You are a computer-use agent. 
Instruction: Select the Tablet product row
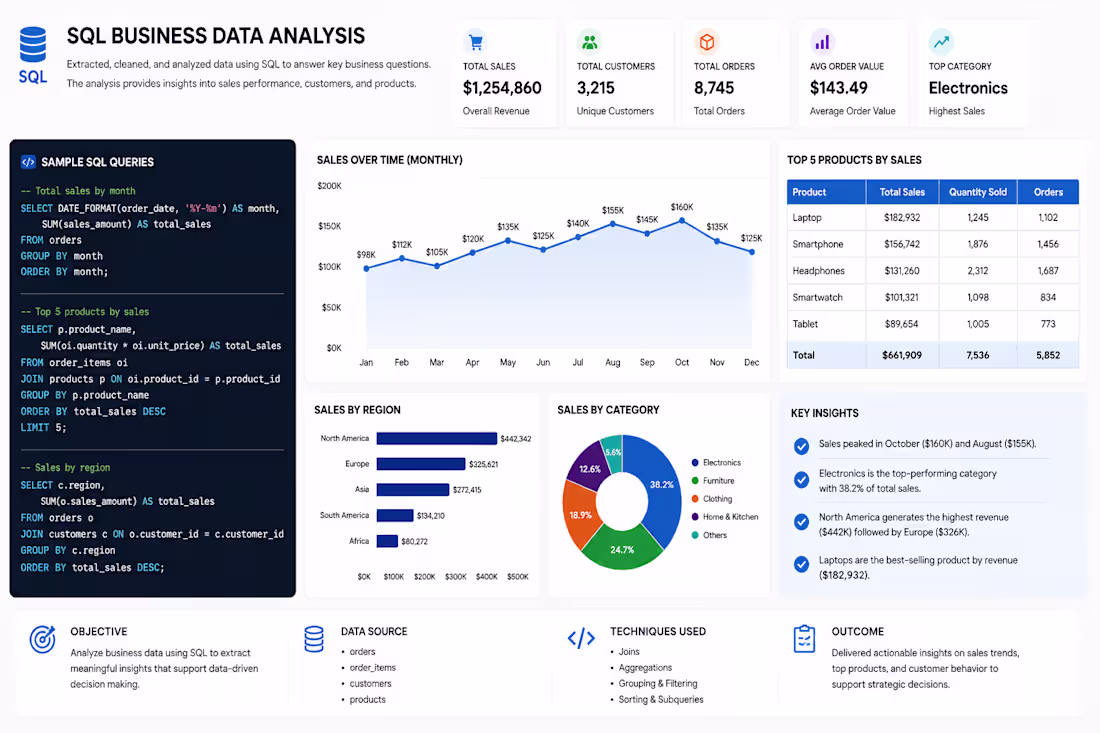933,324
